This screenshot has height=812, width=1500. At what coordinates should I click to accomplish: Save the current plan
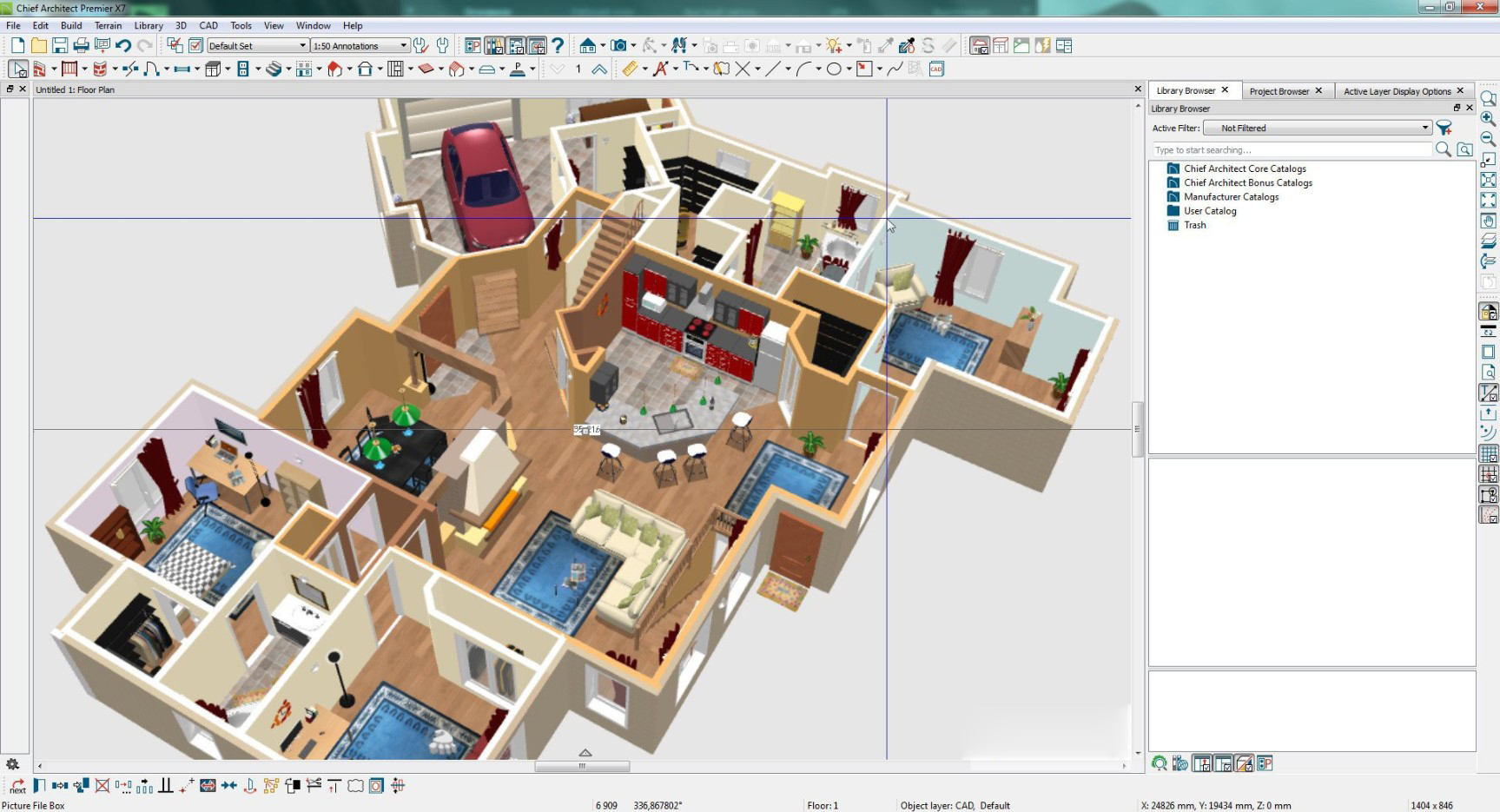pyautogui.click(x=60, y=46)
